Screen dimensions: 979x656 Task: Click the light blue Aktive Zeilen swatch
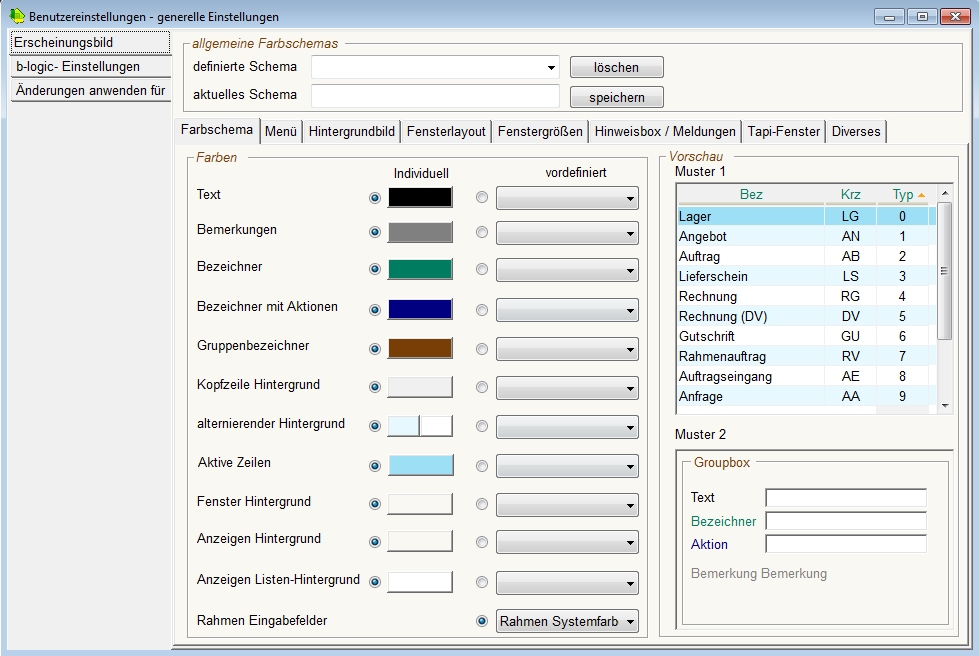click(x=420, y=465)
